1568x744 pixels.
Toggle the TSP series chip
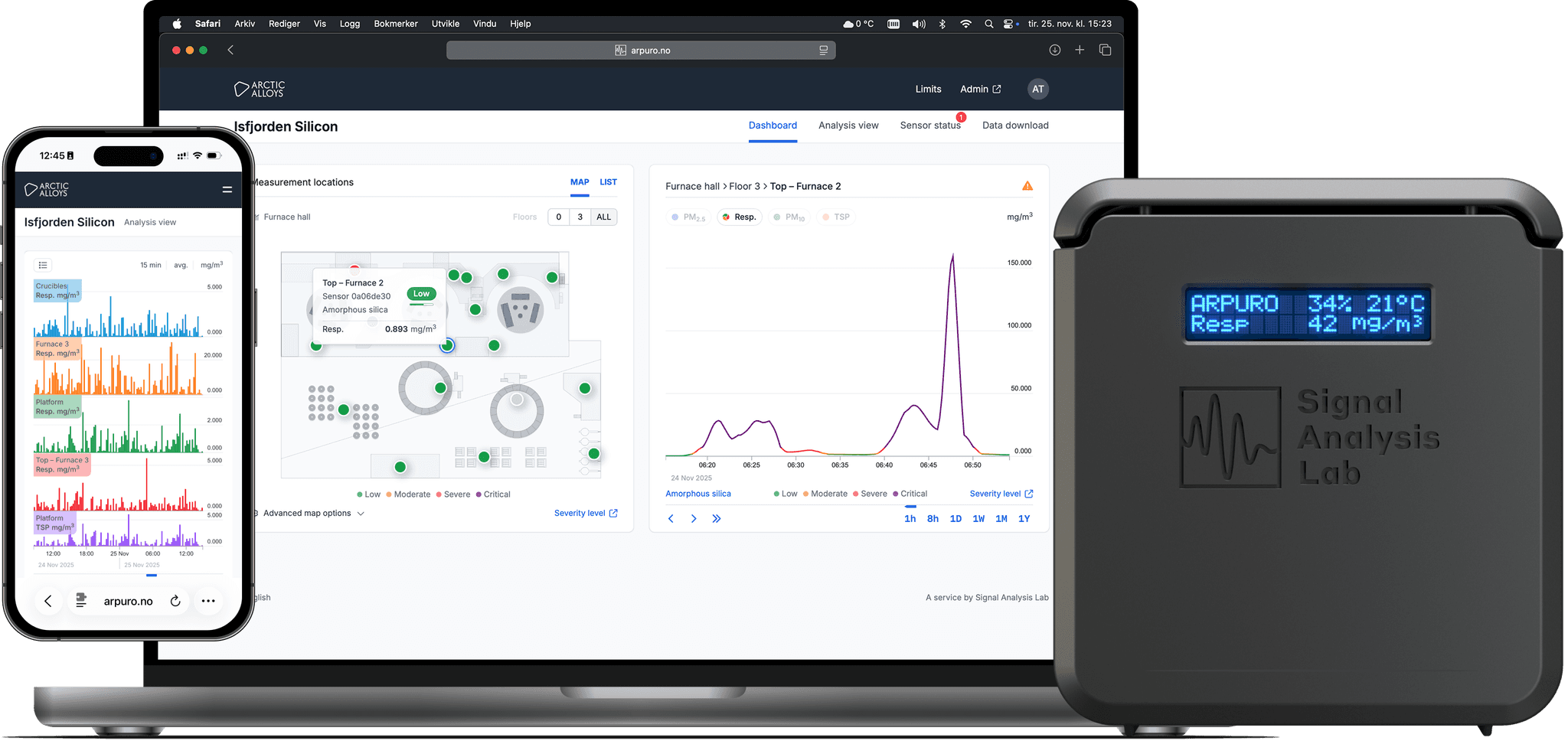(x=836, y=217)
